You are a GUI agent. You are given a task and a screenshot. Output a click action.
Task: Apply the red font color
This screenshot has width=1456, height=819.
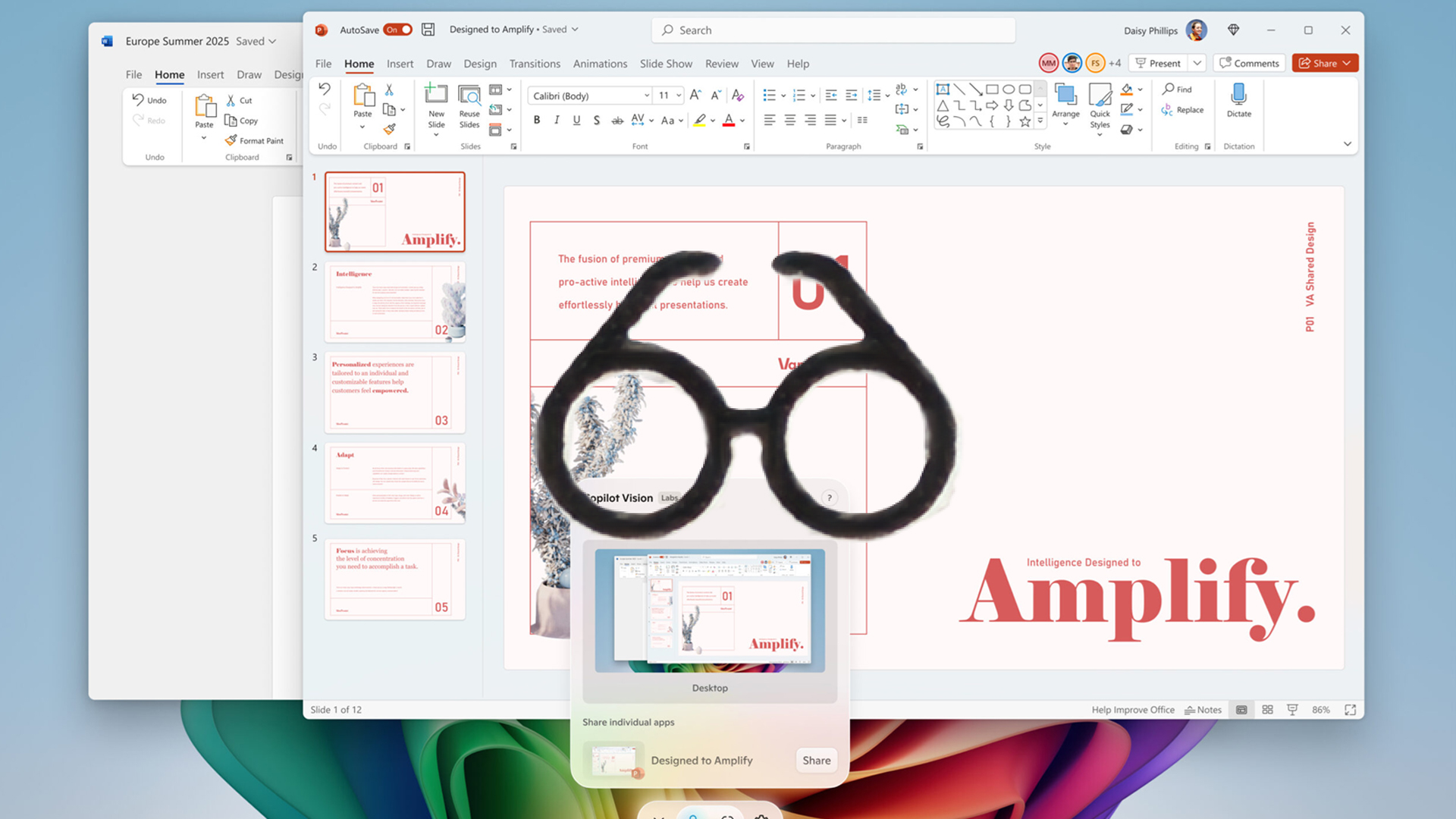729,120
